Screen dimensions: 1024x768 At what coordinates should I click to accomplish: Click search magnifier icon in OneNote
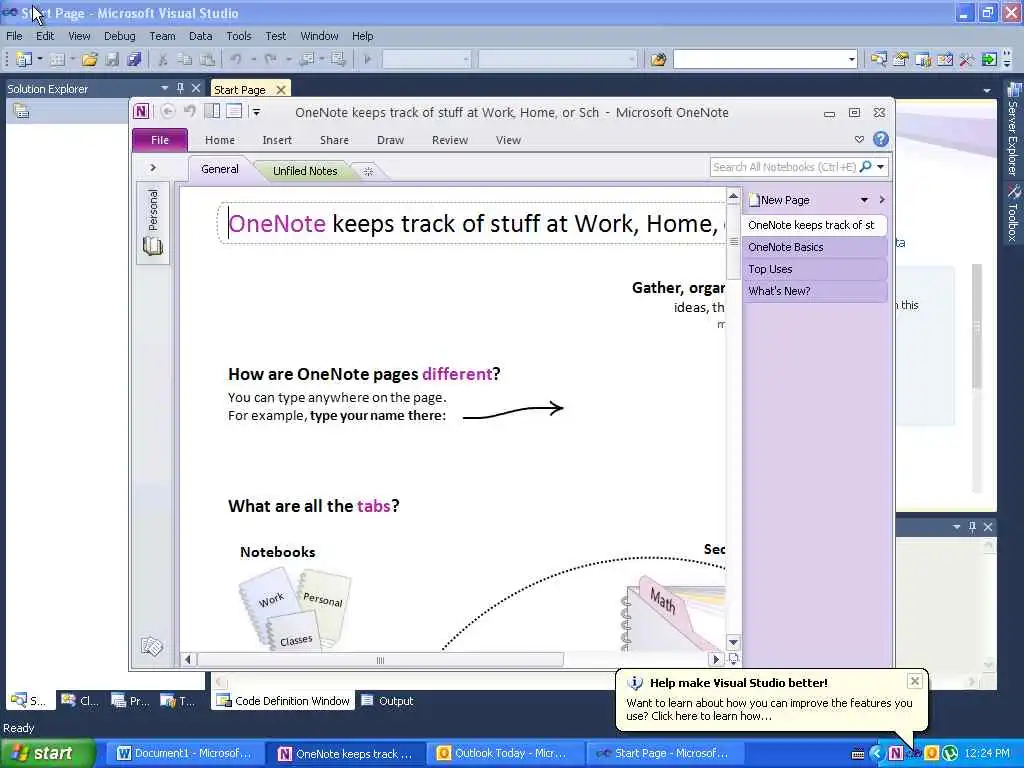tap(866, 167)
